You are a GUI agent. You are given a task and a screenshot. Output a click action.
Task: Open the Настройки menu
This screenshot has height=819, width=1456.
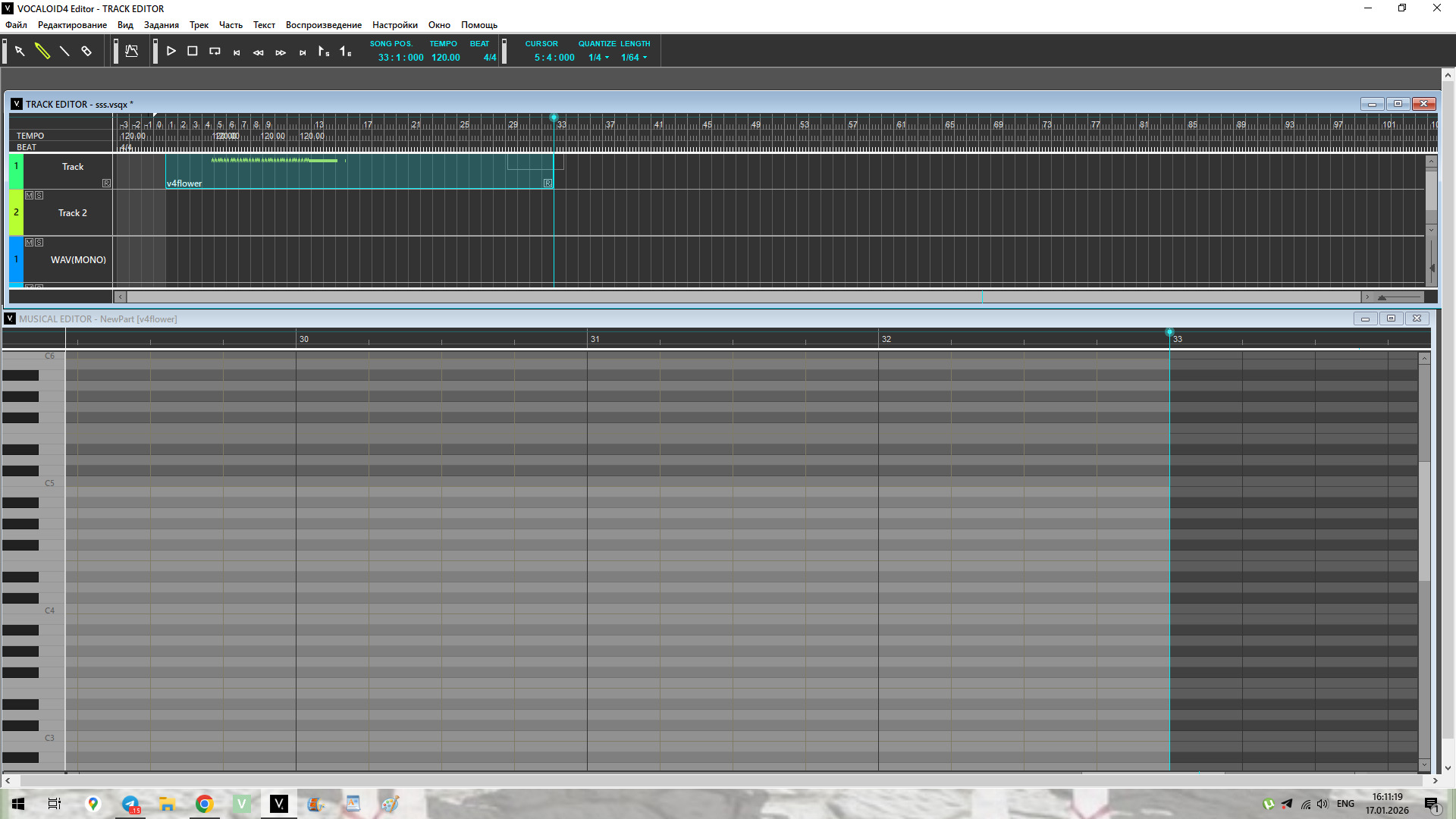[394, 25]
